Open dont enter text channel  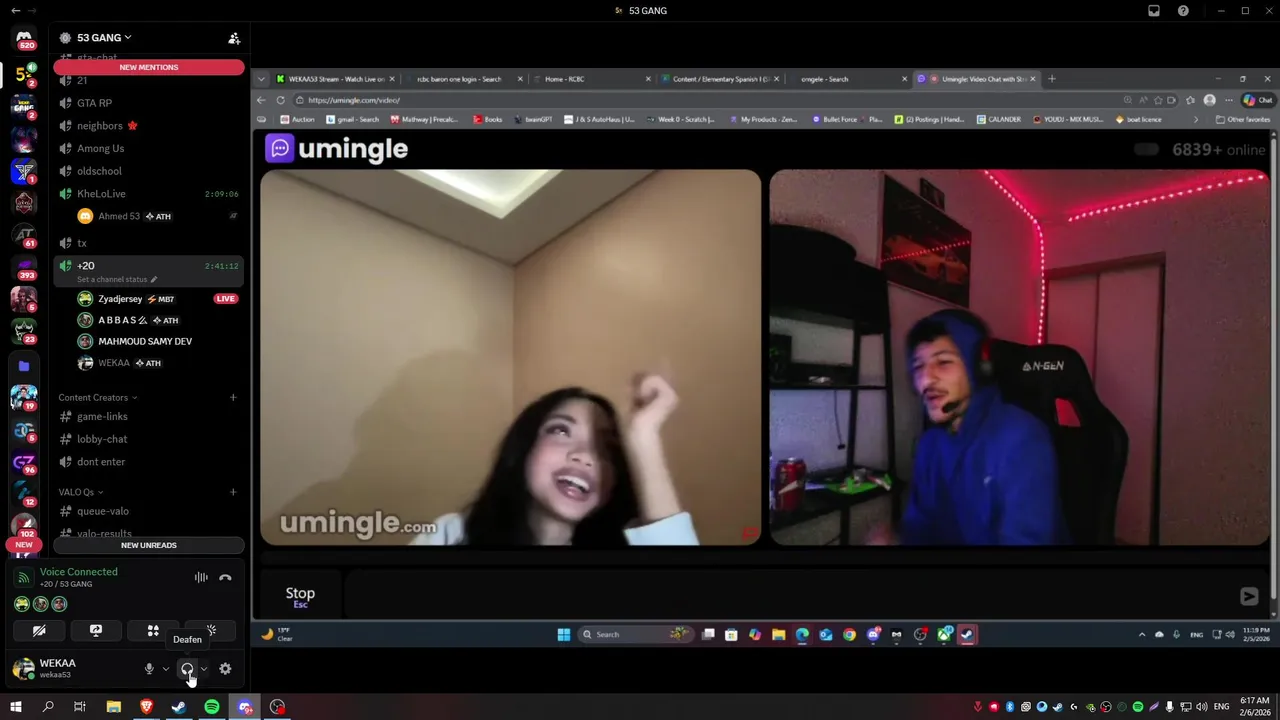pos(149,462)
